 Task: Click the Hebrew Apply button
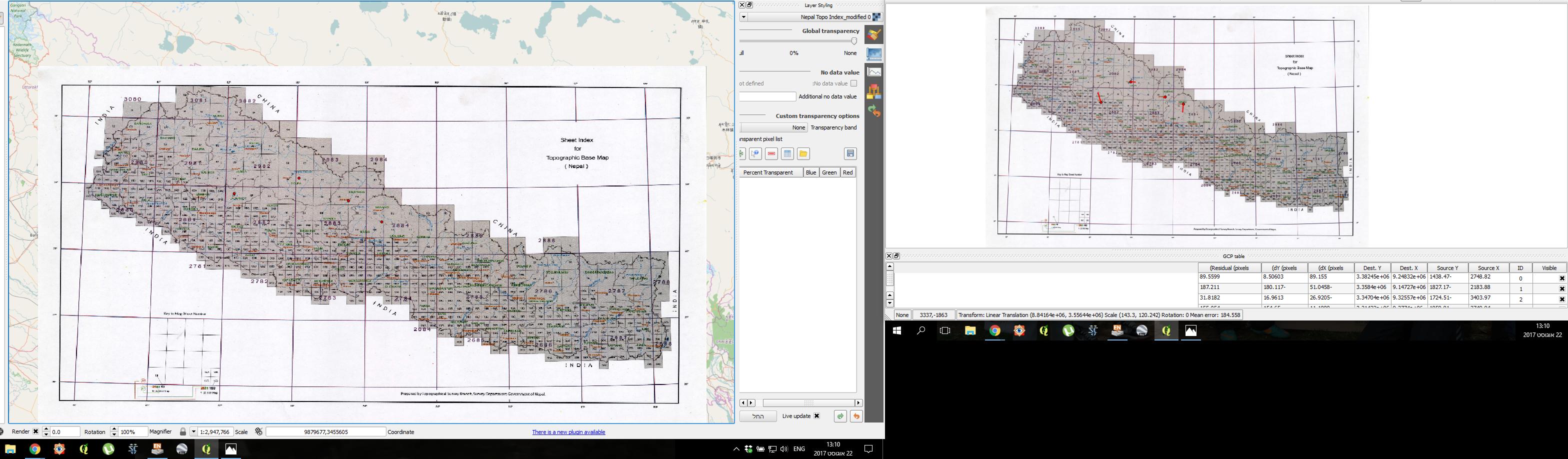(758, 416)
